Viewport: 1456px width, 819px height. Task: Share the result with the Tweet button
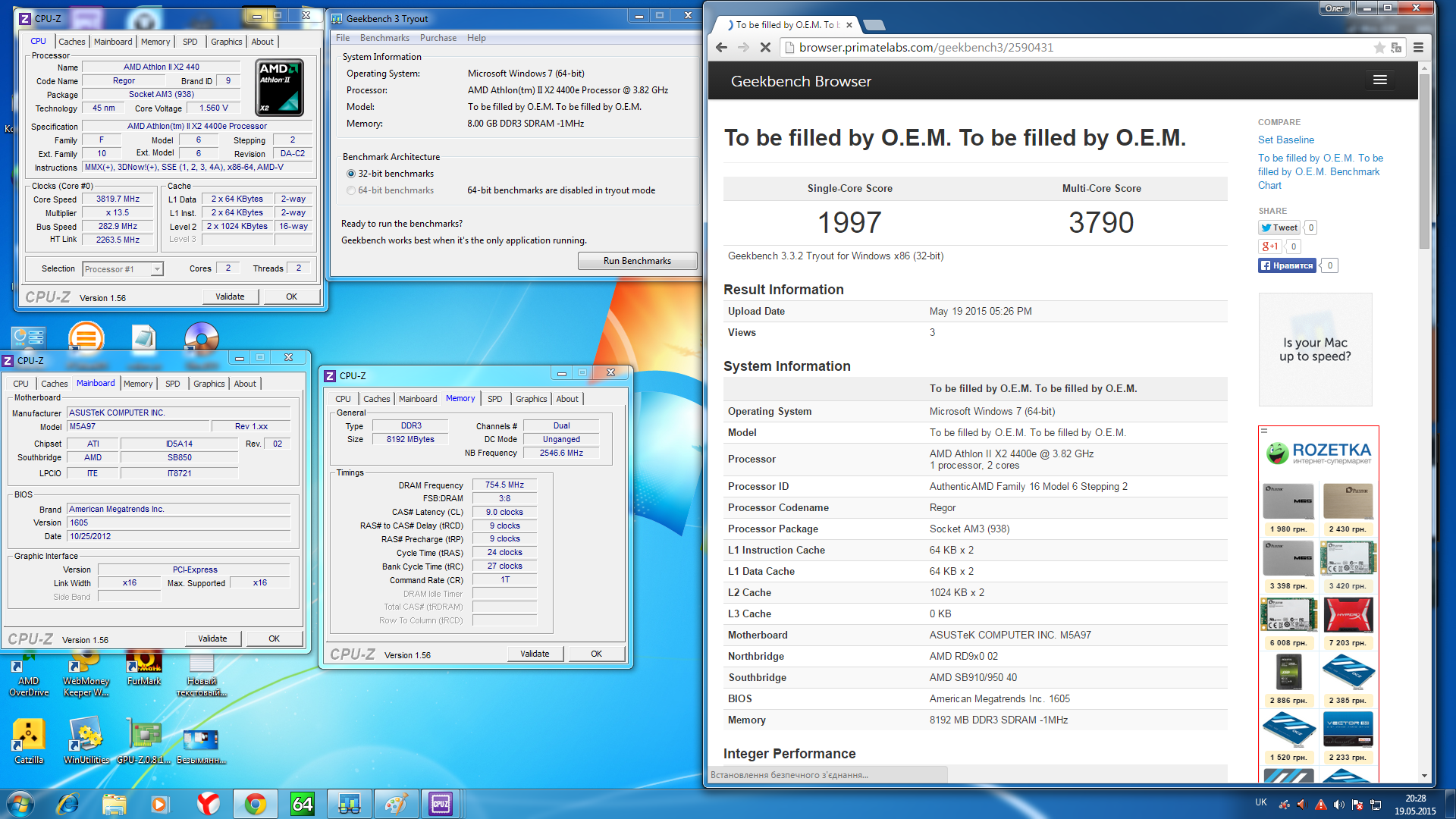(1279, 227)
